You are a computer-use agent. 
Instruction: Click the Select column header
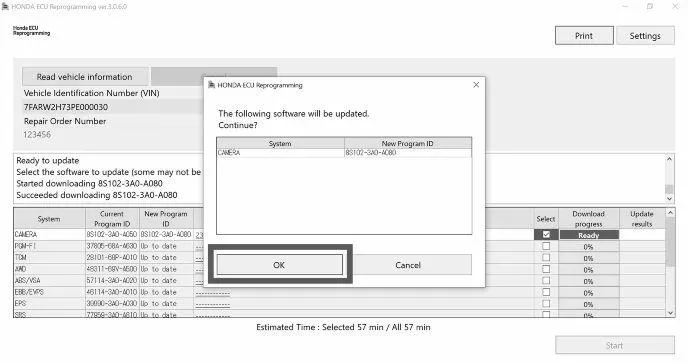pyautogui.click(x=546, y=219)
